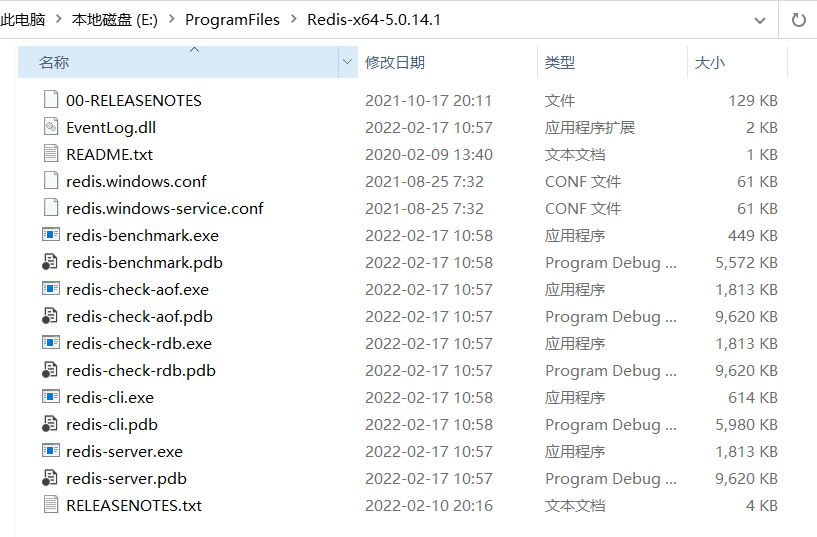
Task: Click the README.txt text file icon
Action: coord(51,154)
